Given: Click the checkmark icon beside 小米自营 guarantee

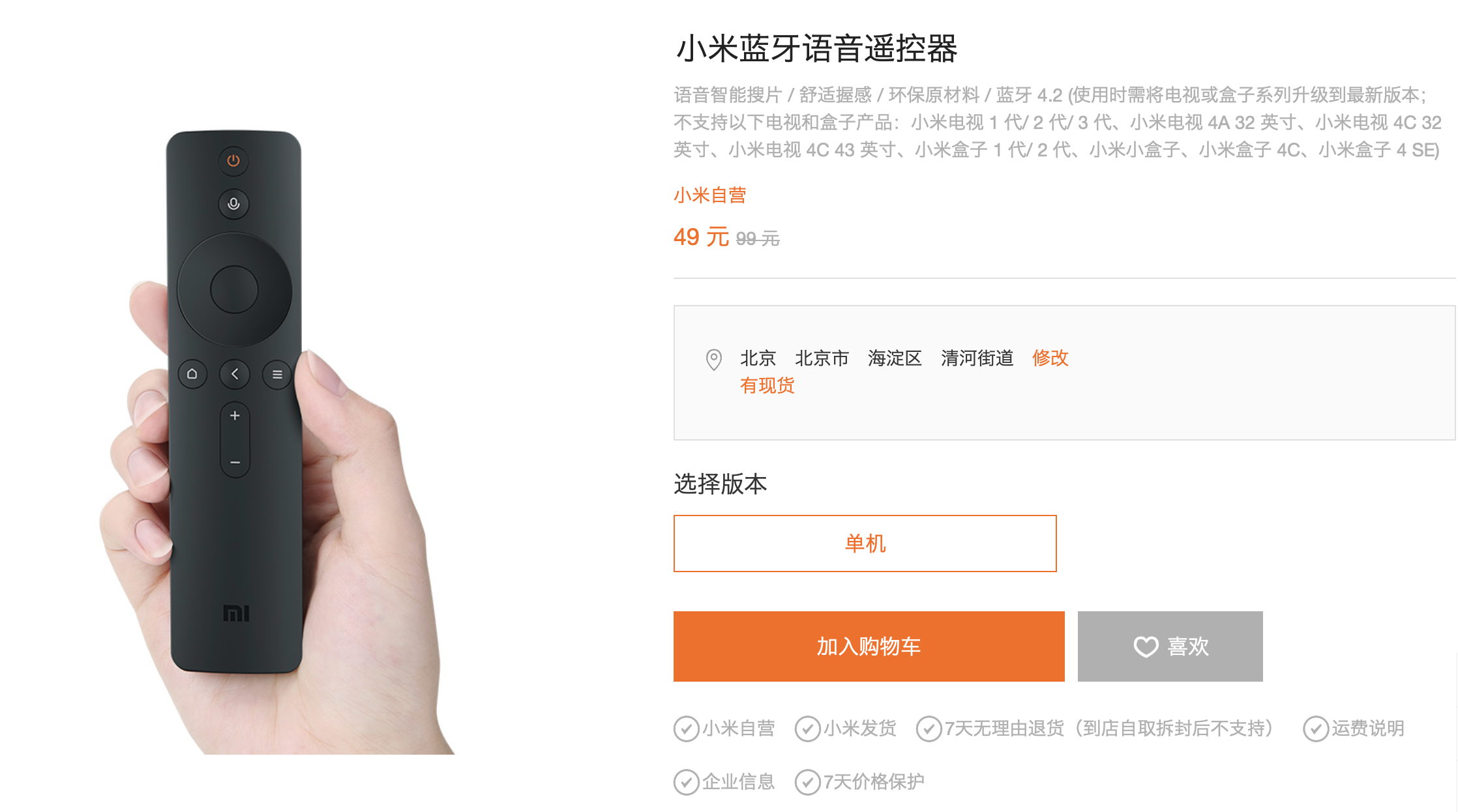Looking at the screenshot, I should click(686, 729).
